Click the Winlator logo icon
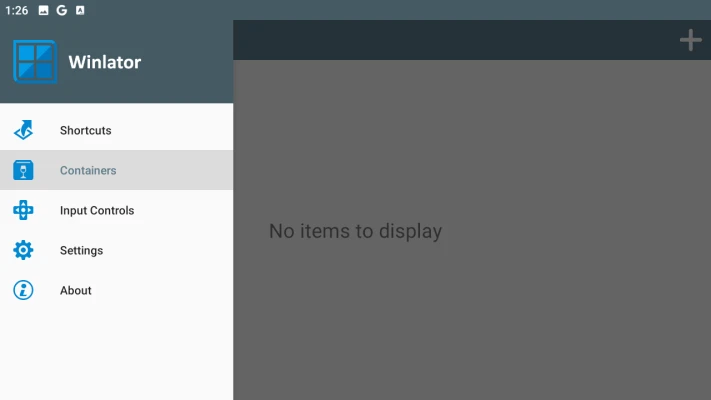Screen dimensions: 711x400 (35, 62)
